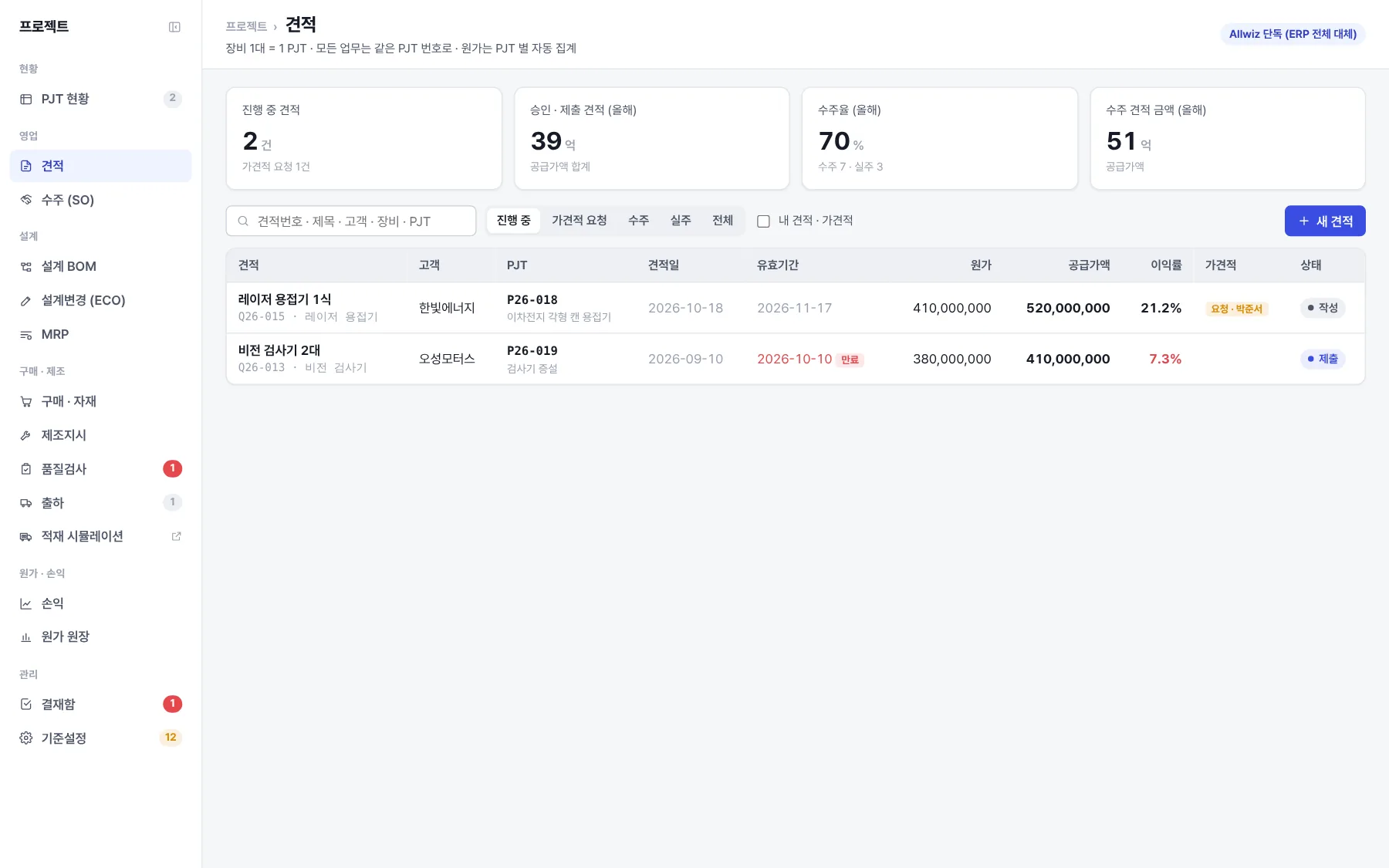
Task: Click the MRP list icon
Action: coord(25,334)
